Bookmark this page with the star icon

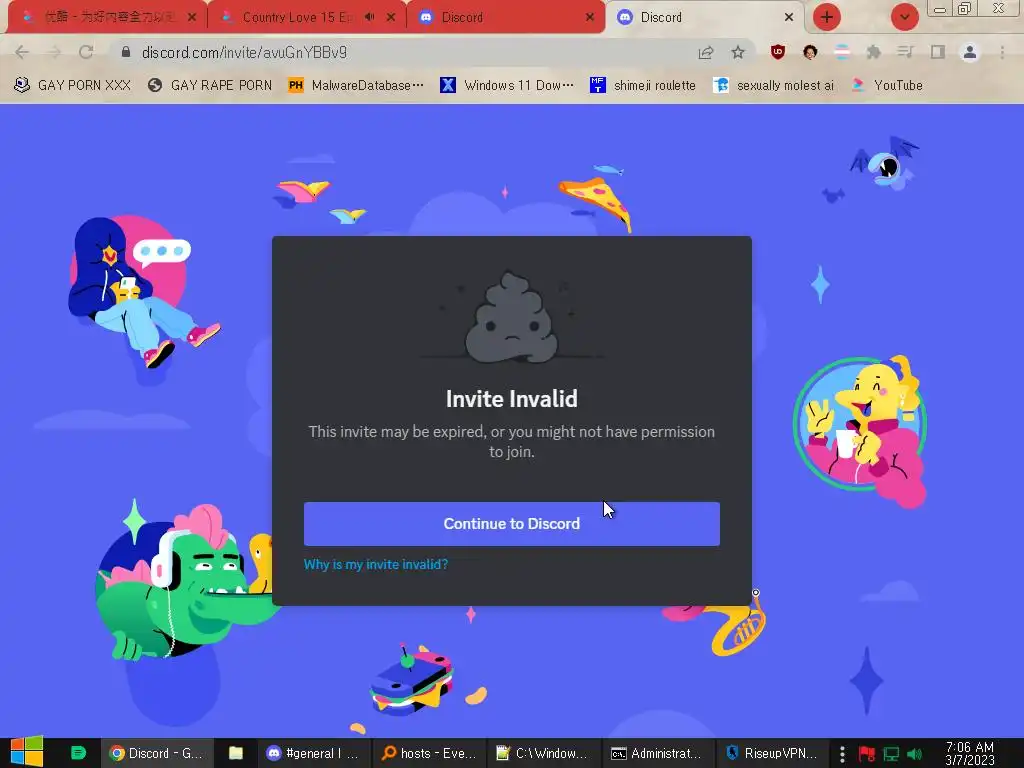coord(738,52)
